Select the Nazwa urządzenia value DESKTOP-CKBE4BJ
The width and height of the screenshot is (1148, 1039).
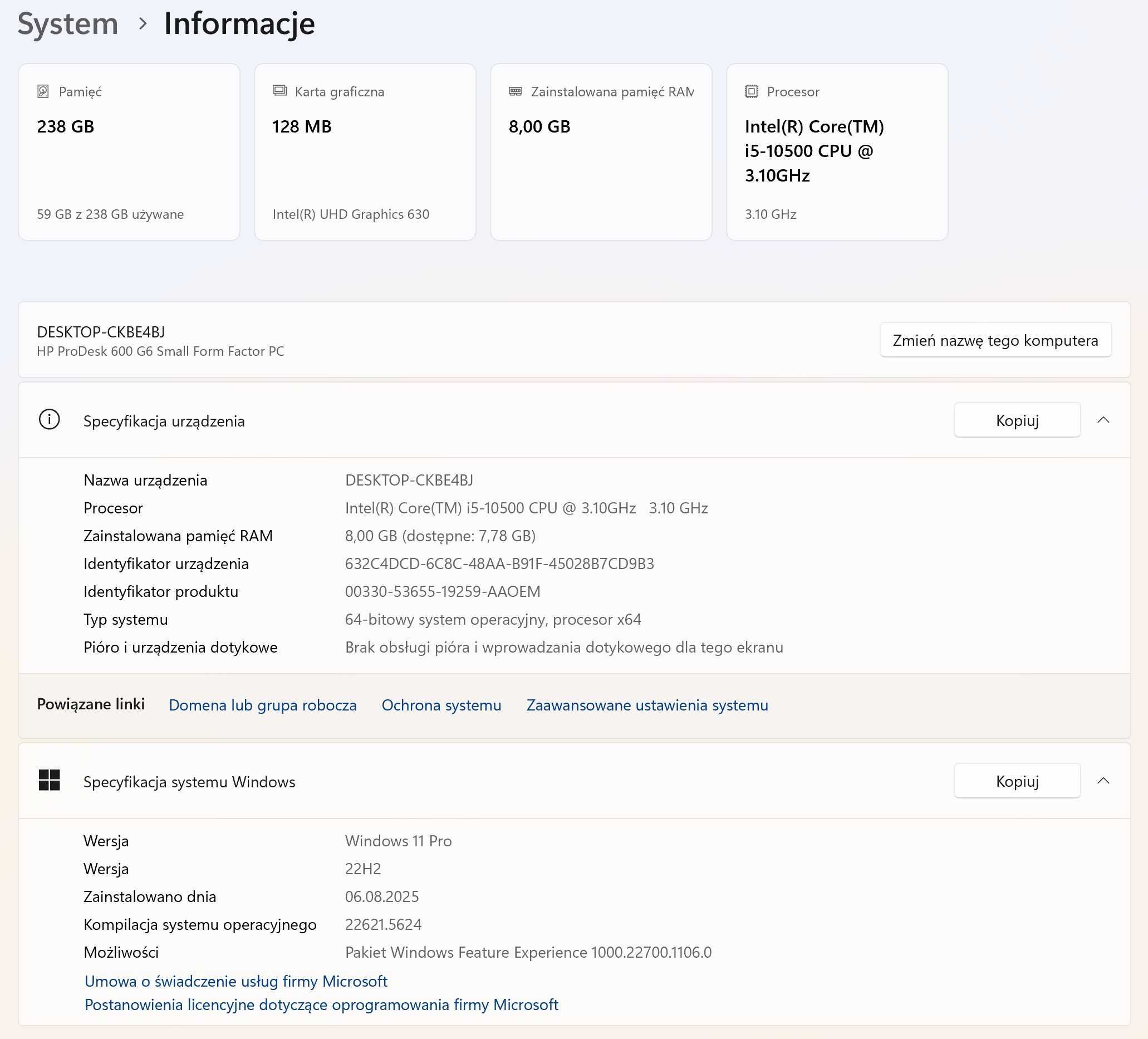(409, 479)
